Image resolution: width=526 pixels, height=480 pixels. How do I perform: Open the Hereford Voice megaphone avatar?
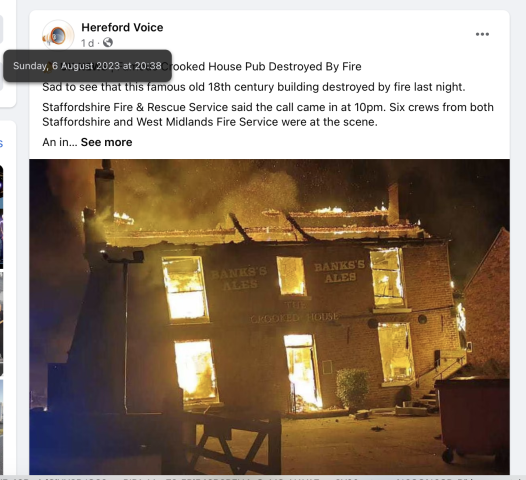(x=58, y=35)
